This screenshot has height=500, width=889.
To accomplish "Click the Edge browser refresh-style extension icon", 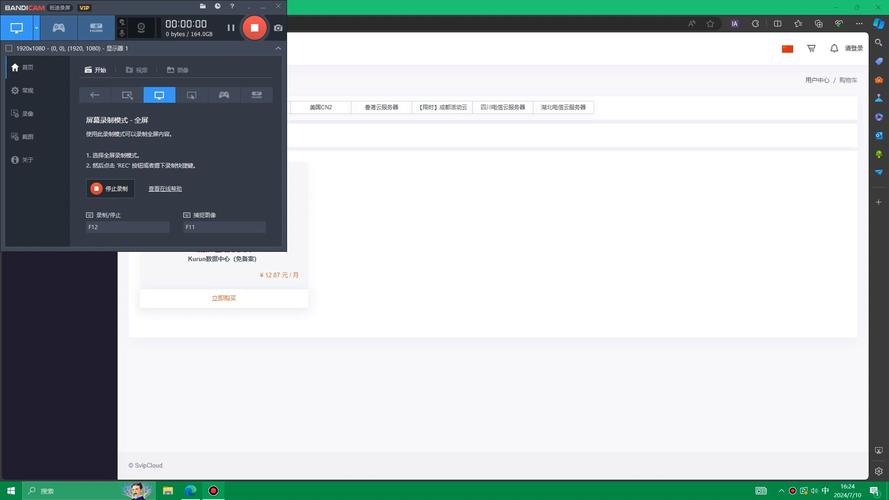I will click(x=755, y=24).
